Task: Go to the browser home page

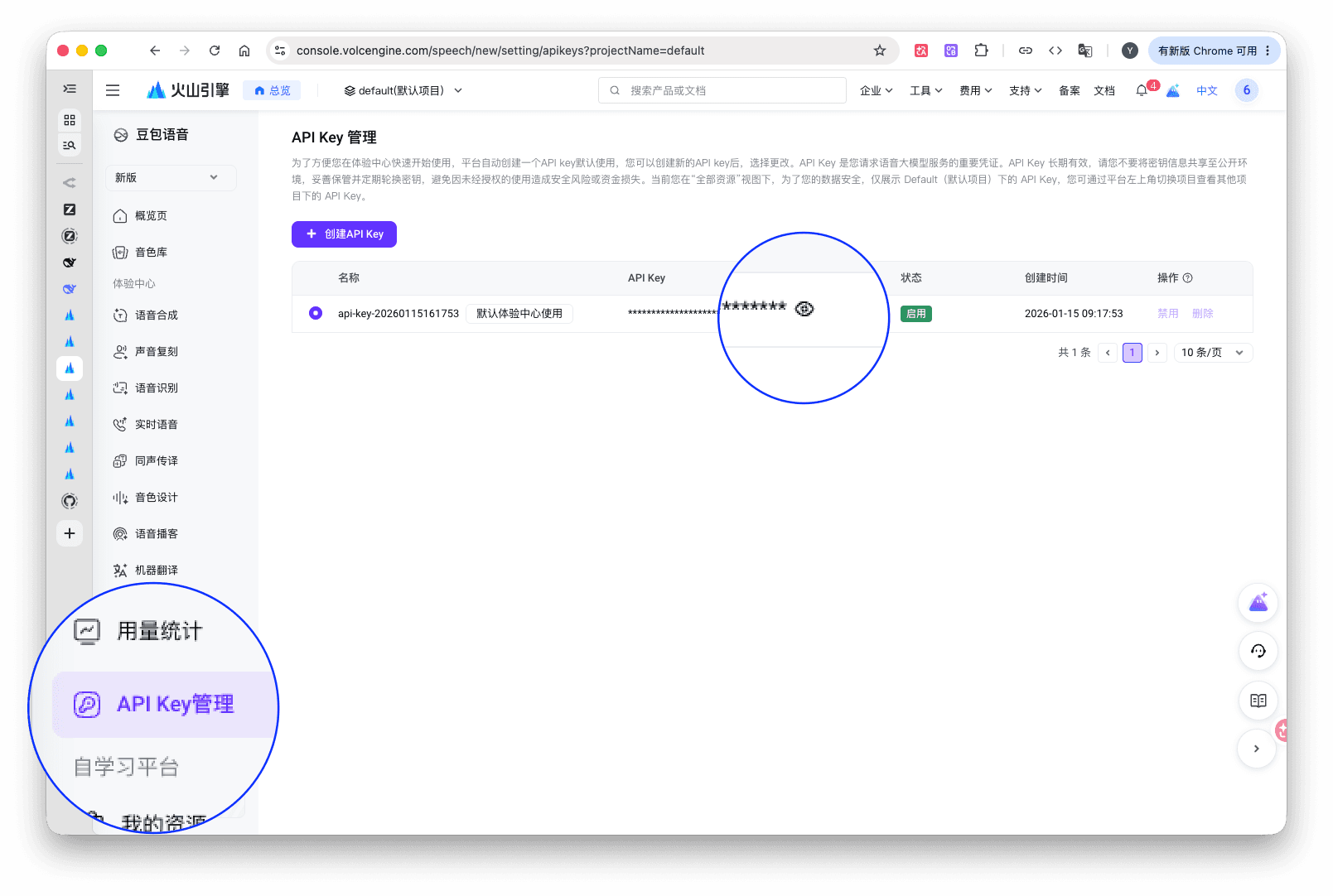Action: click(x=244, y=51)
